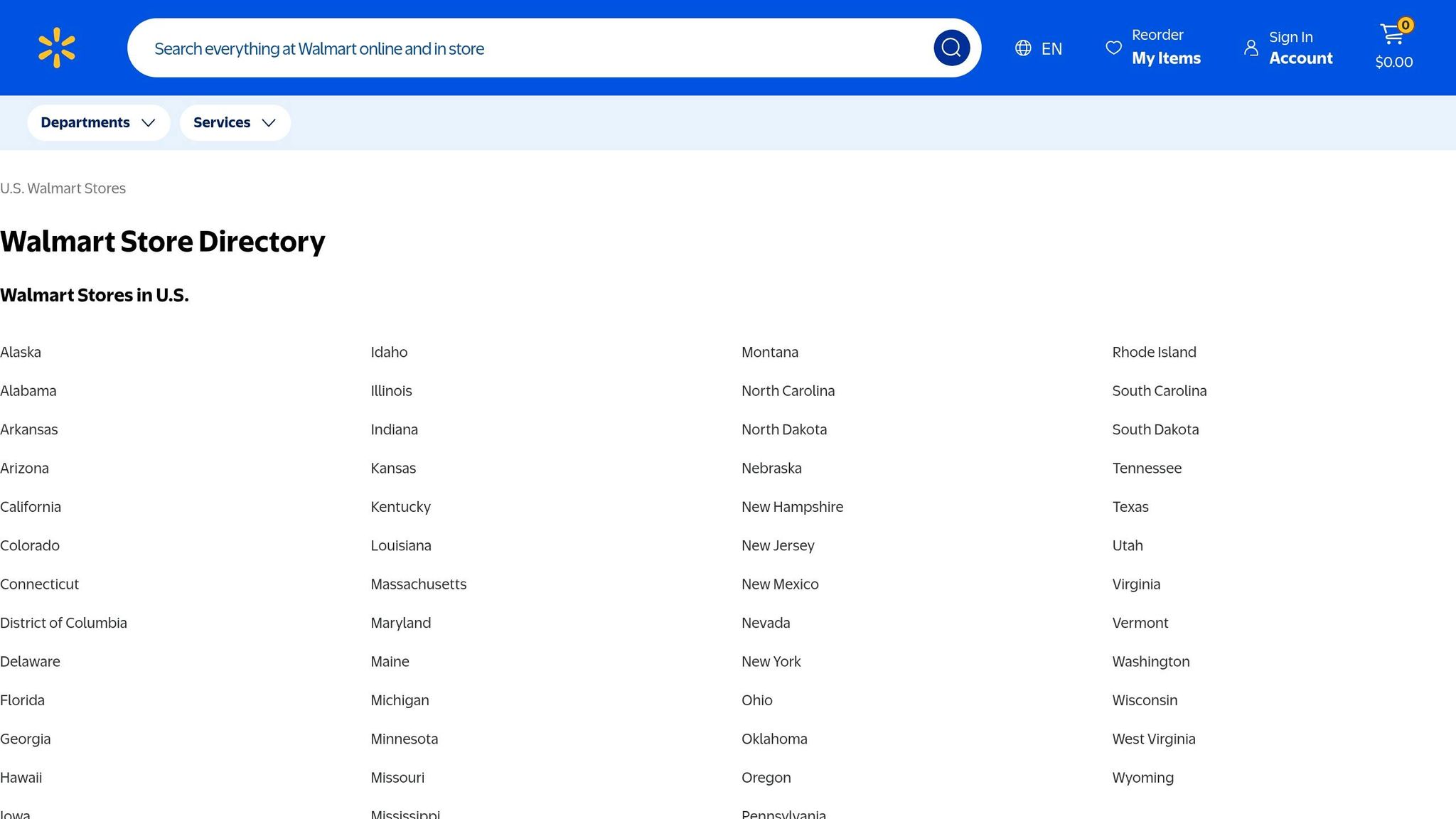Open the California stores link
Image resolution: width=1456 pixels, height=819 pixels.
[x=31, y=507]
